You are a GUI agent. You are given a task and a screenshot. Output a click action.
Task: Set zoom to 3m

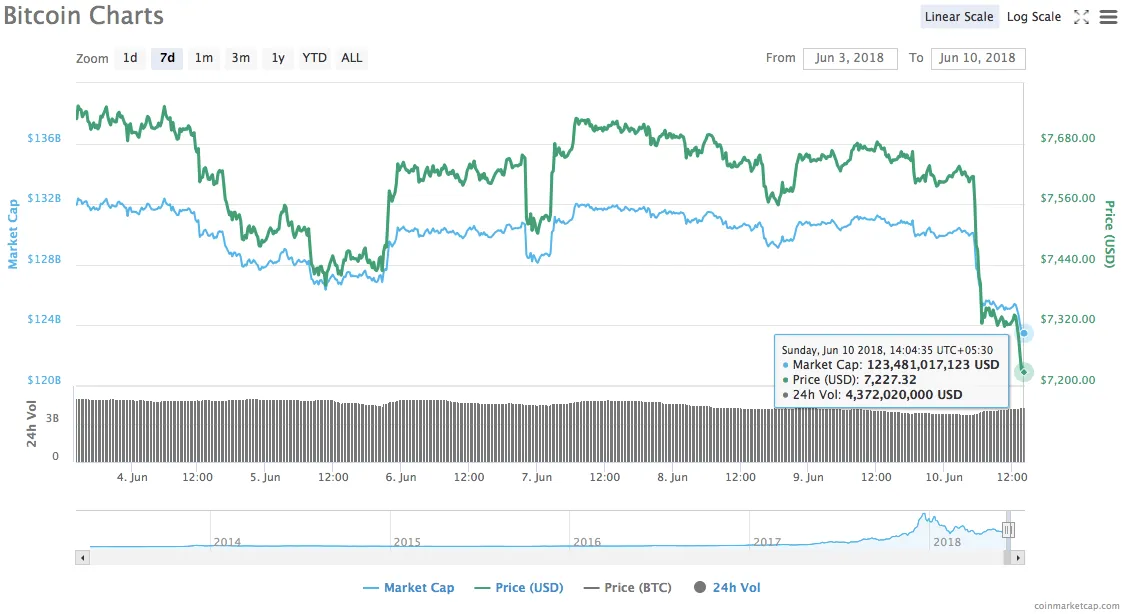[240, 58]
